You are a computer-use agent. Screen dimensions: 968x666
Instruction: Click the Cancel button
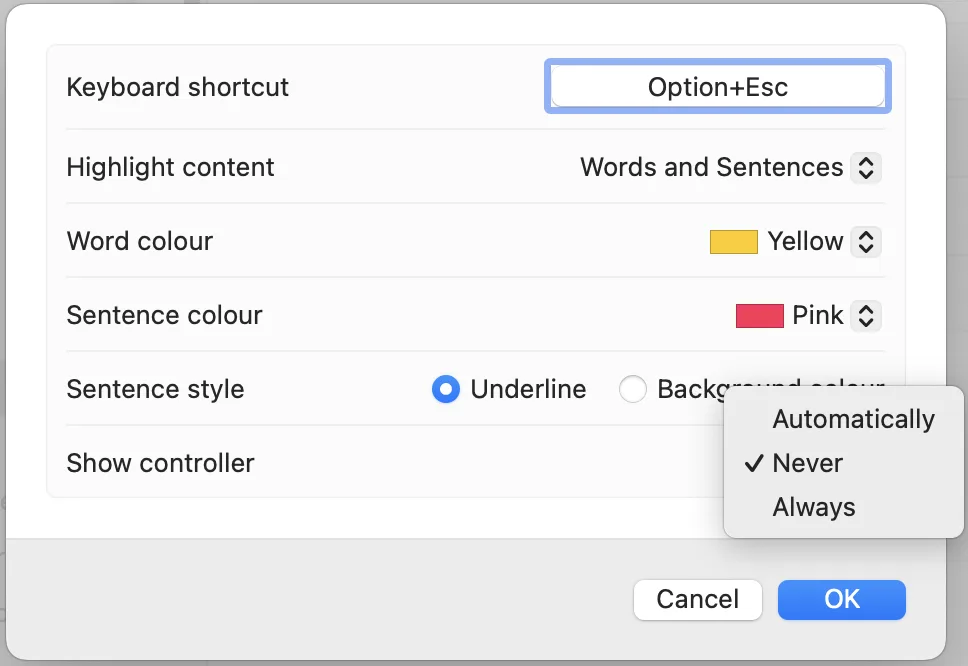click(x=697, y=600)
